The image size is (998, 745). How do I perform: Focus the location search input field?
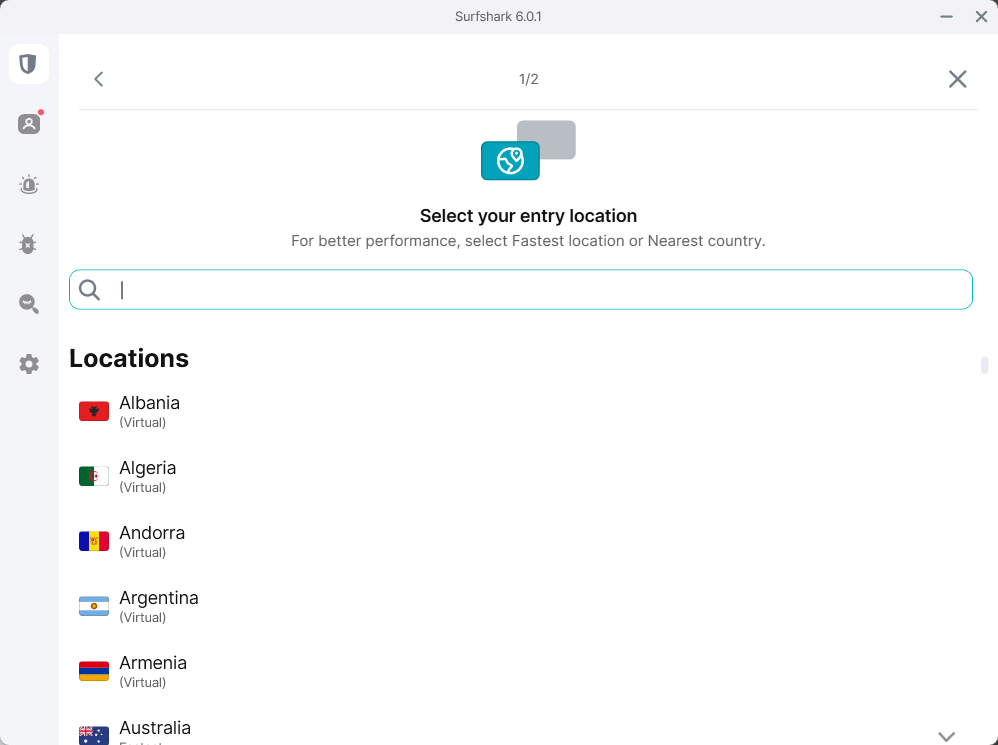pyautogui.click(x=521, y=289)
